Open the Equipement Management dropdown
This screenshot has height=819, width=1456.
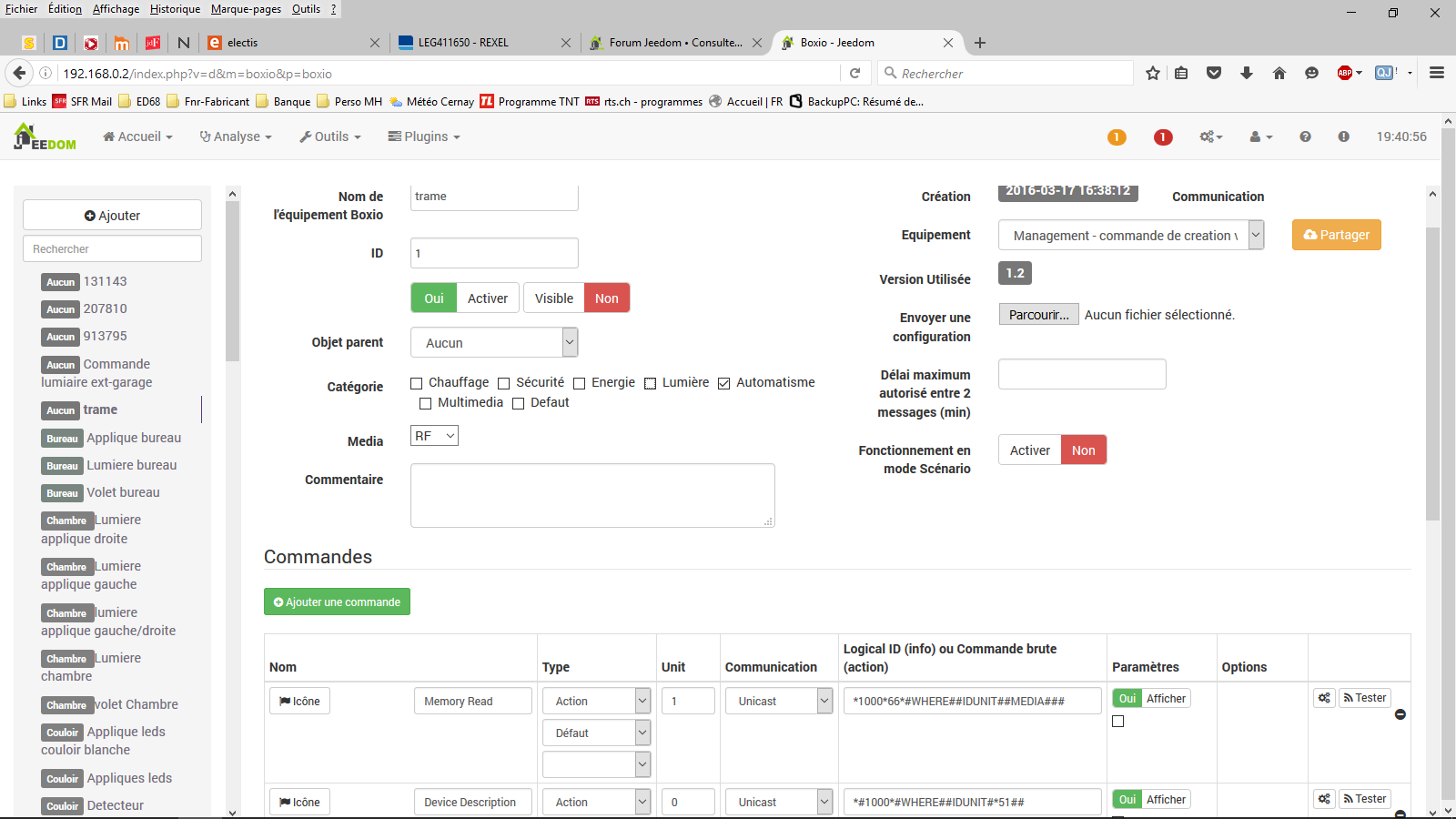click(x=1131, y=235)
